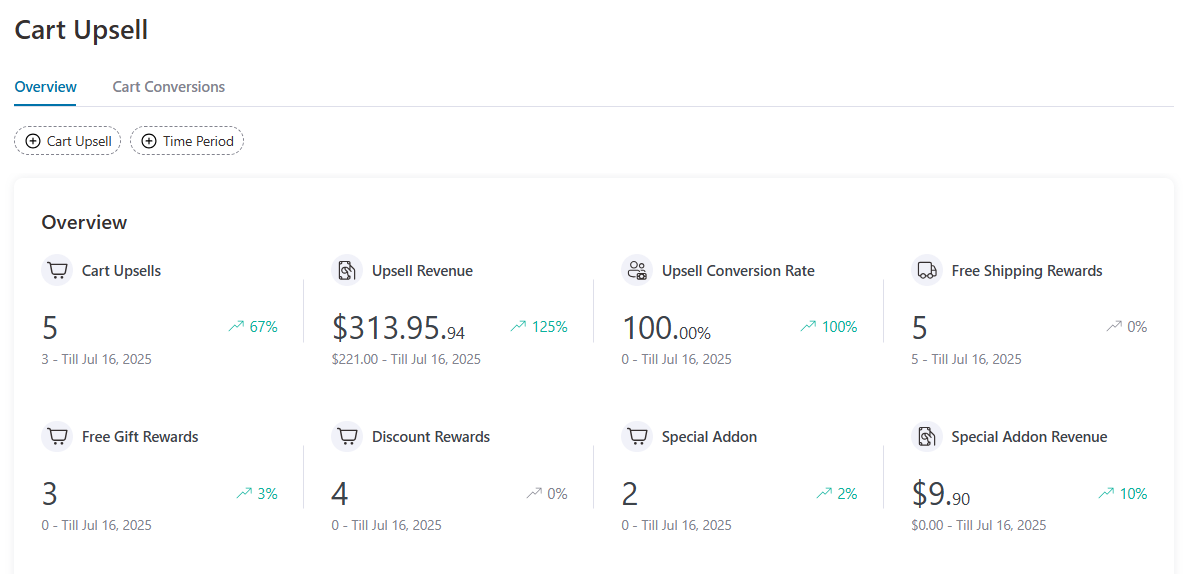Click the Cart Upsells metric label

(121, 271)
